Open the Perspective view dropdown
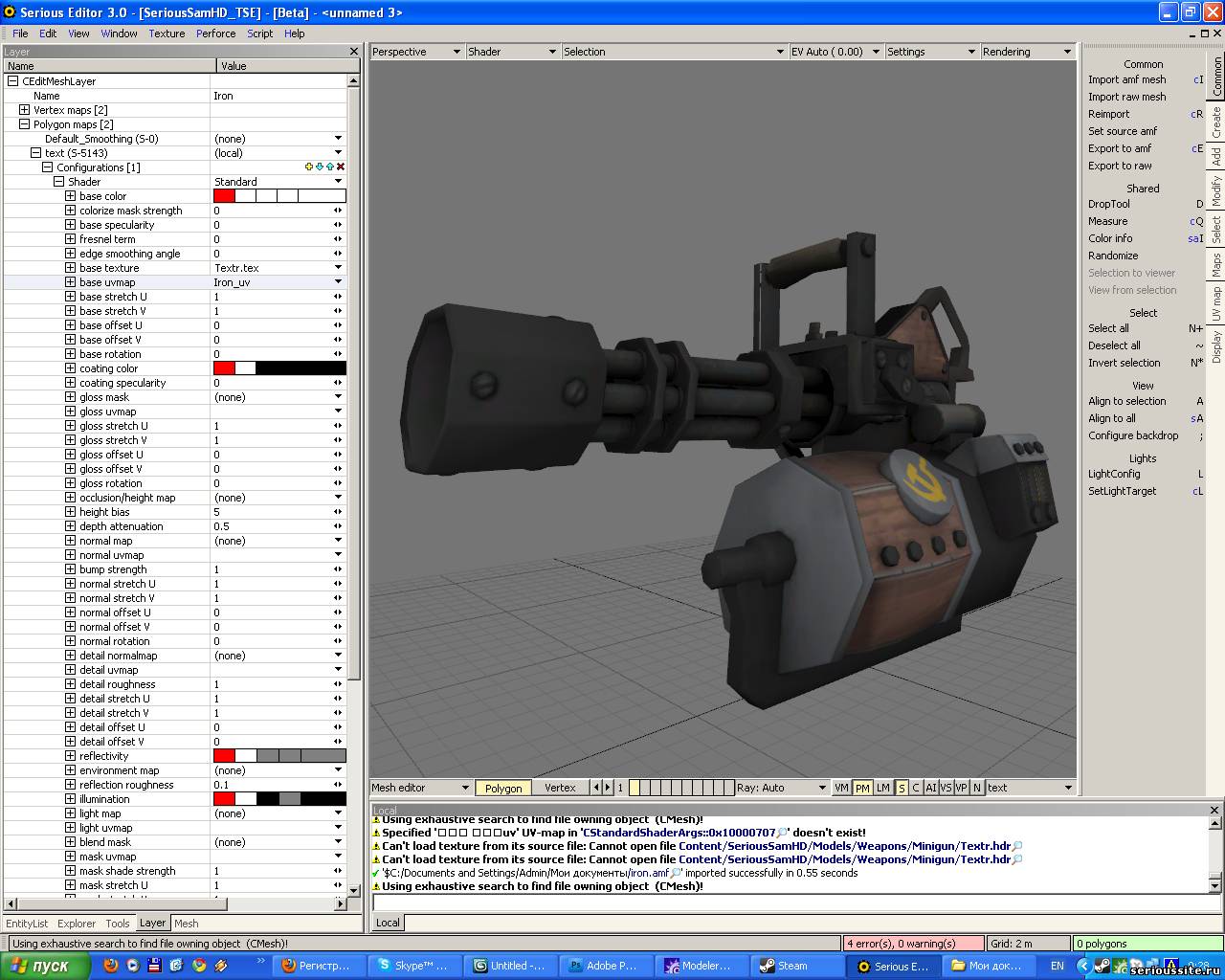Viewport: 1225px width, 980px height. click(x=416, y=52)
